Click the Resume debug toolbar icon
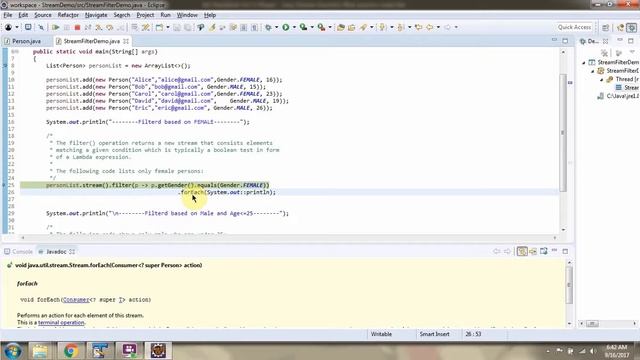This screenshot has width=640, height=360. point(56,27)
